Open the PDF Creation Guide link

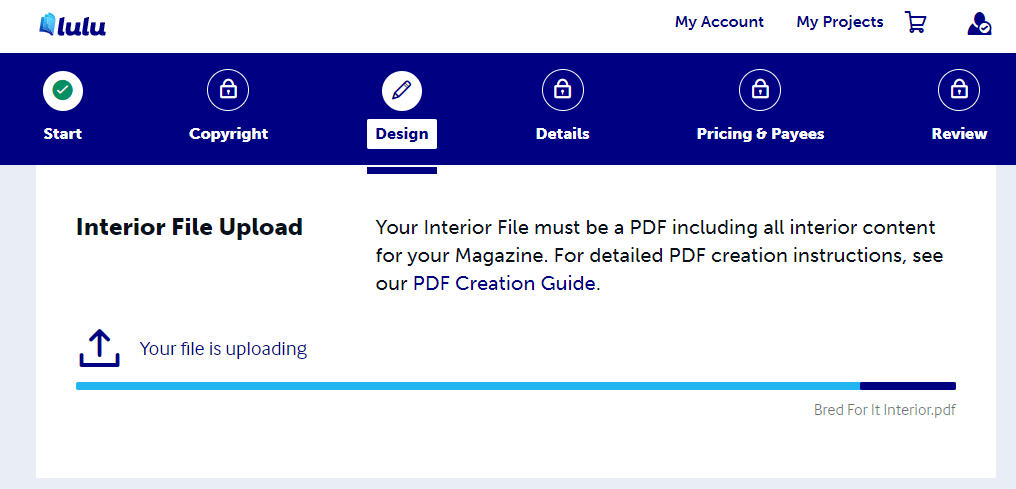click(x=505, y=283)
